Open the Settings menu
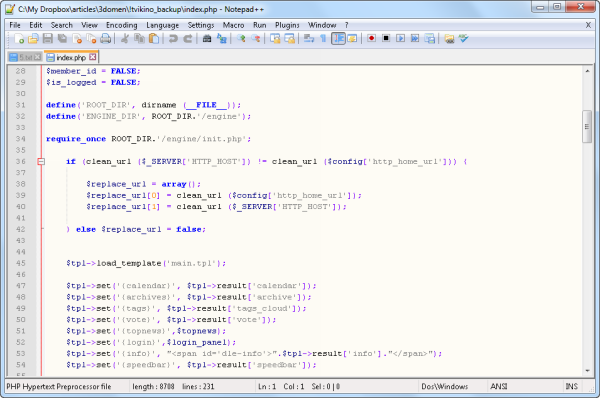Image resolution: width=600 pixels, height=398 pixels. tap(201, 25)
